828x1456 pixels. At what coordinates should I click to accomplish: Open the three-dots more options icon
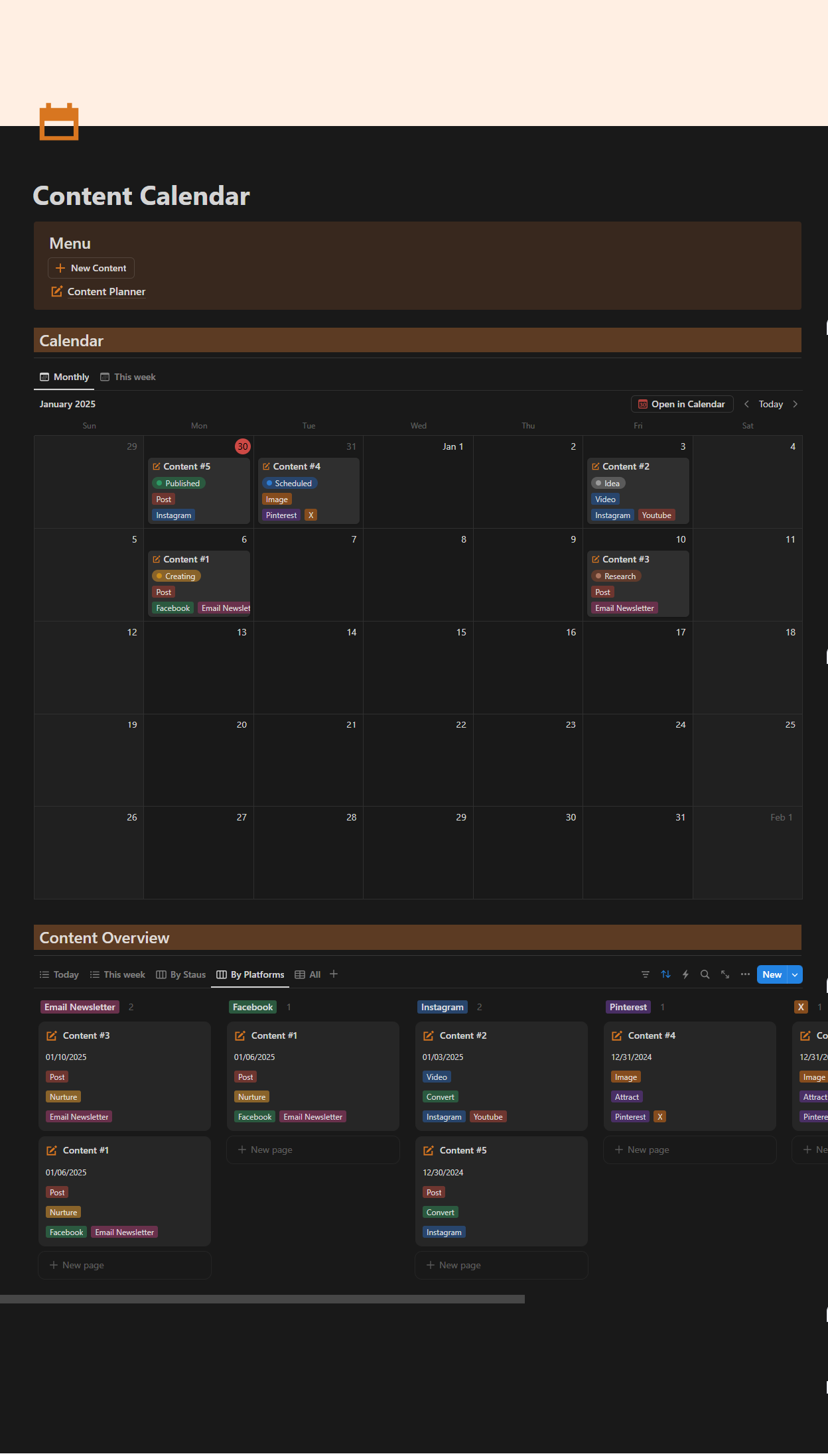click(x=745, y=974)
